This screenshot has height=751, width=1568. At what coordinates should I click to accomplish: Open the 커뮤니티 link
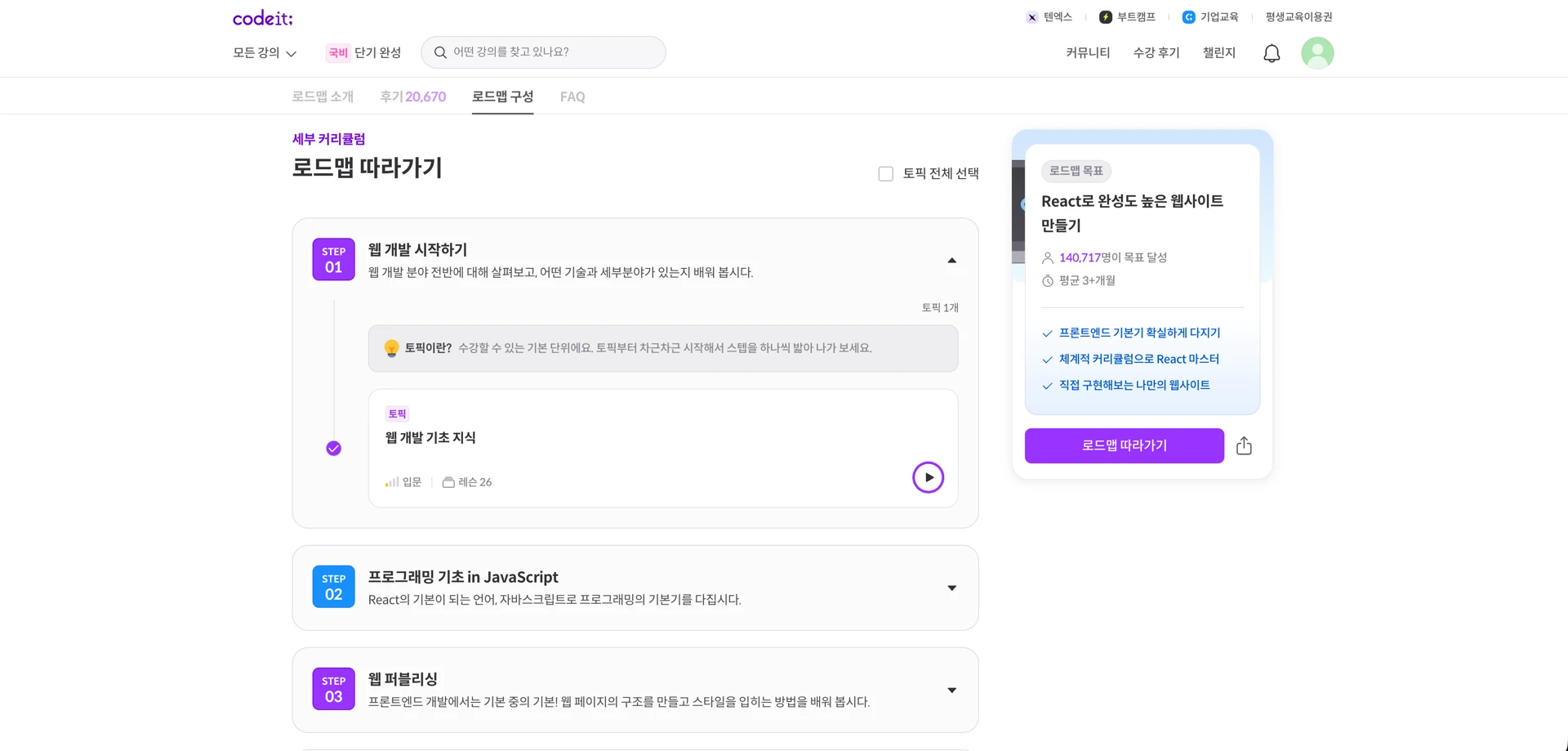pos(1088,53)
